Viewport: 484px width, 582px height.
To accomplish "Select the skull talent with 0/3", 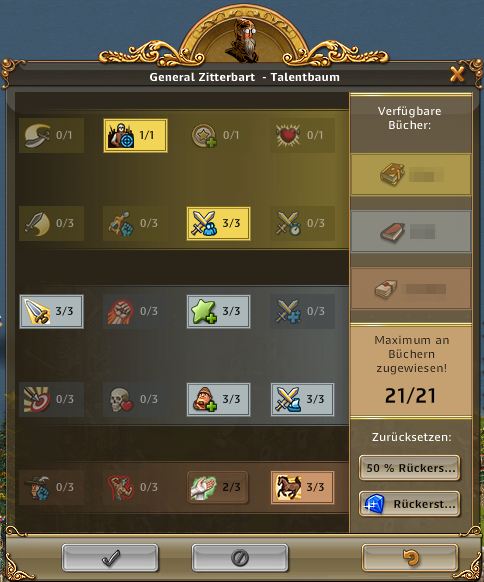I will [x=135, y=399].
